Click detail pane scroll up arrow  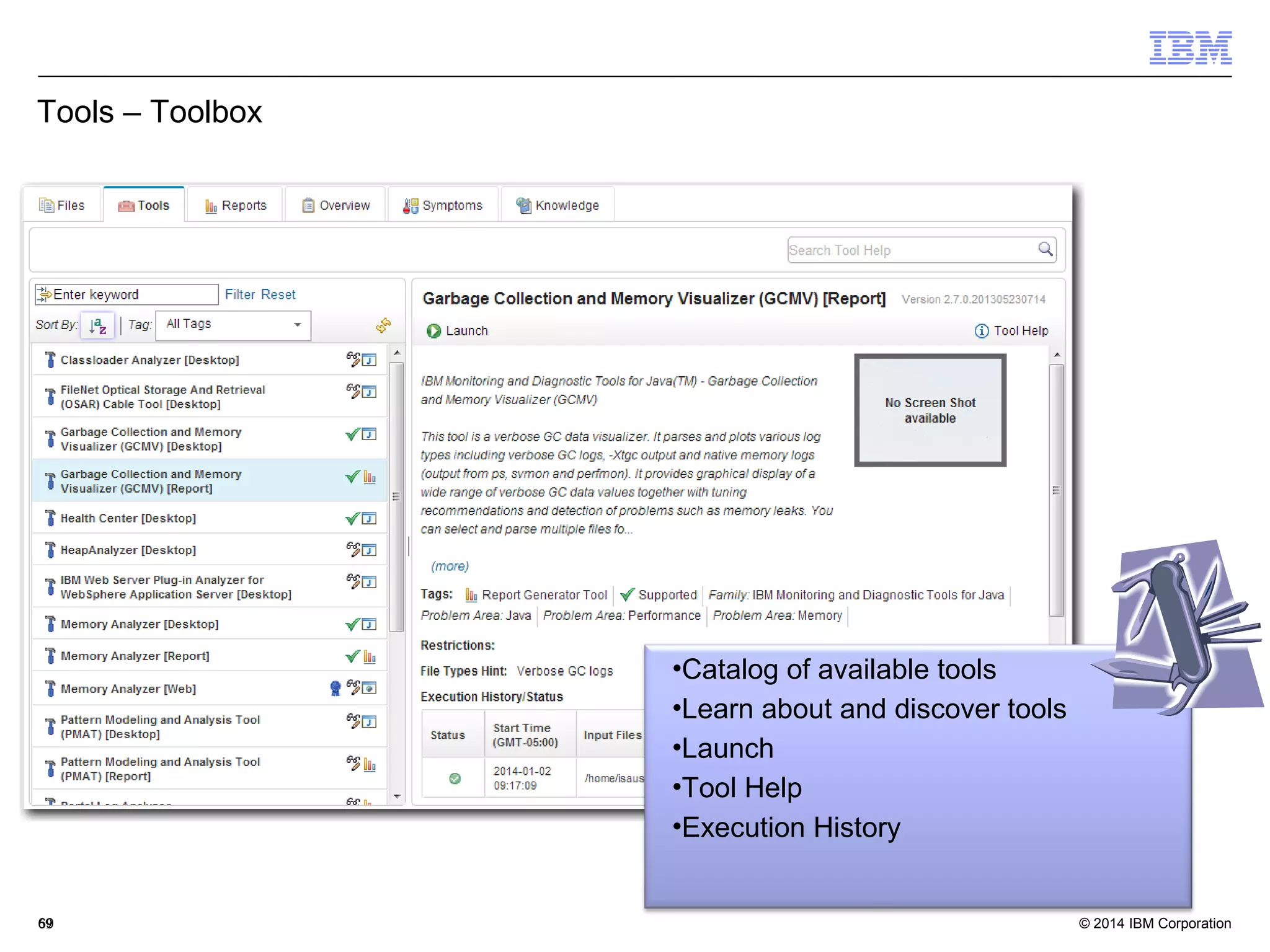pos(1057,355)
